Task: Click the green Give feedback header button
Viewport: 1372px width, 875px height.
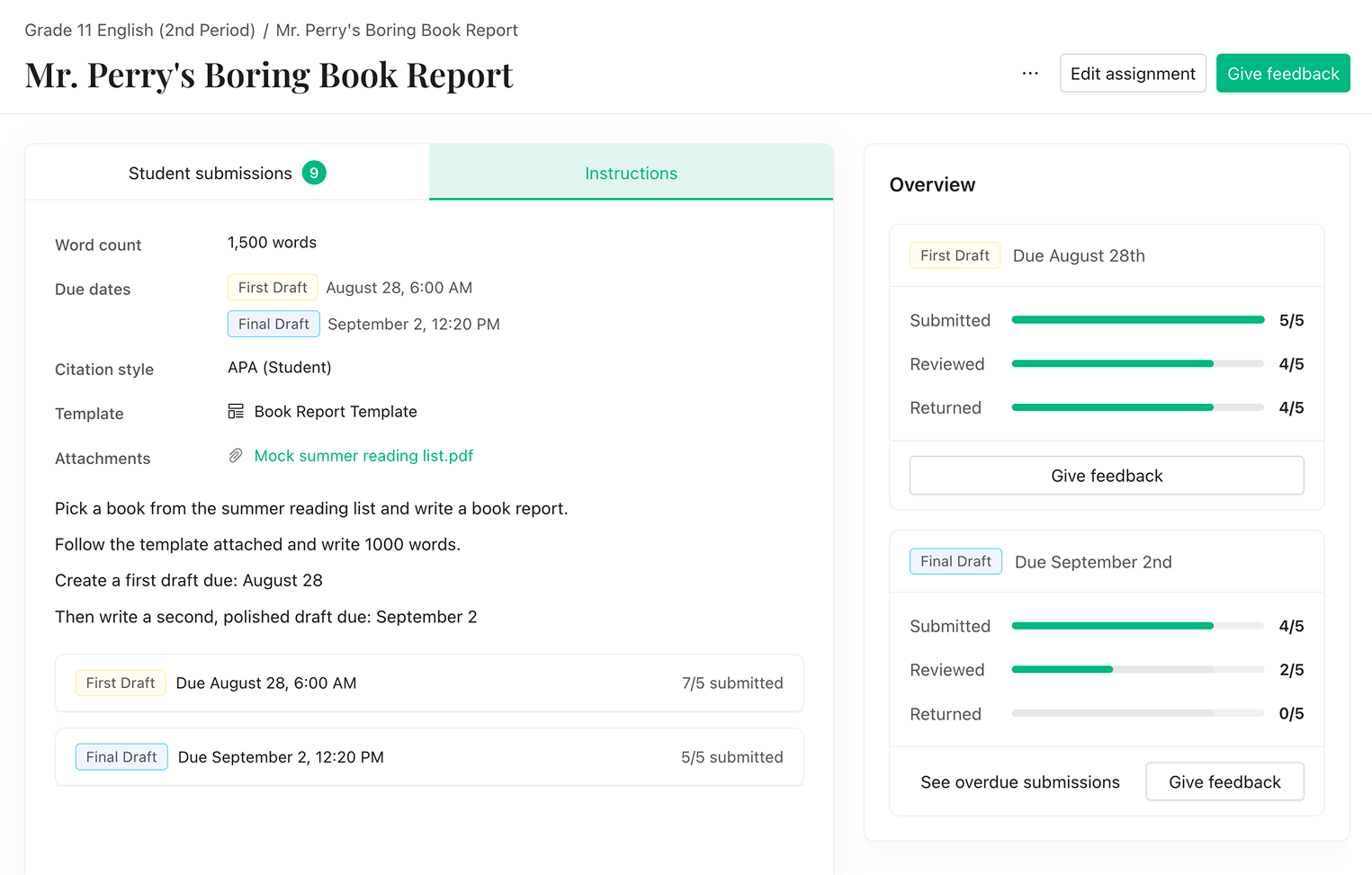Action: coord(1283,74)
